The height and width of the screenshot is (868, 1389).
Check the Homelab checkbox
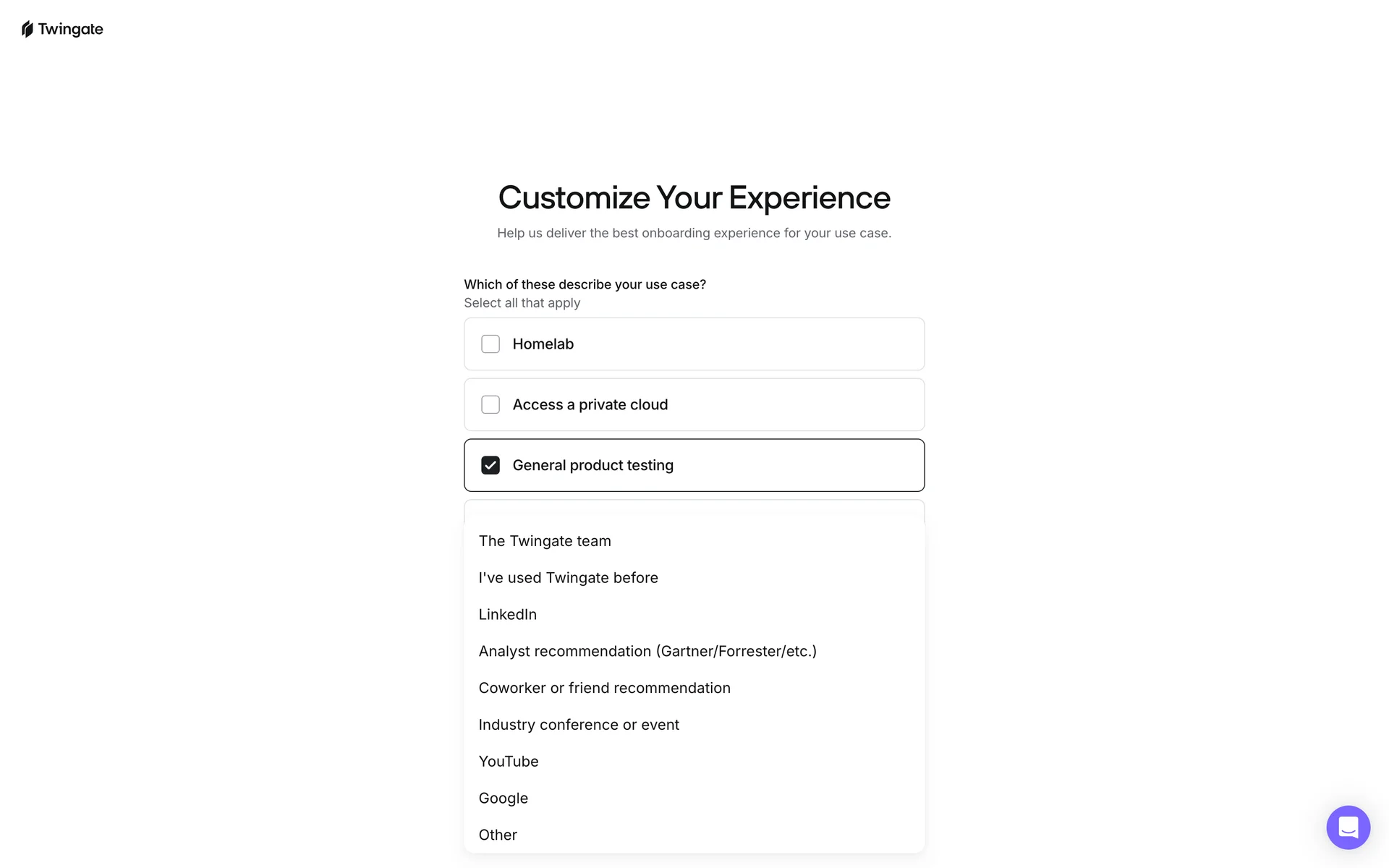(x=490, y=344)
